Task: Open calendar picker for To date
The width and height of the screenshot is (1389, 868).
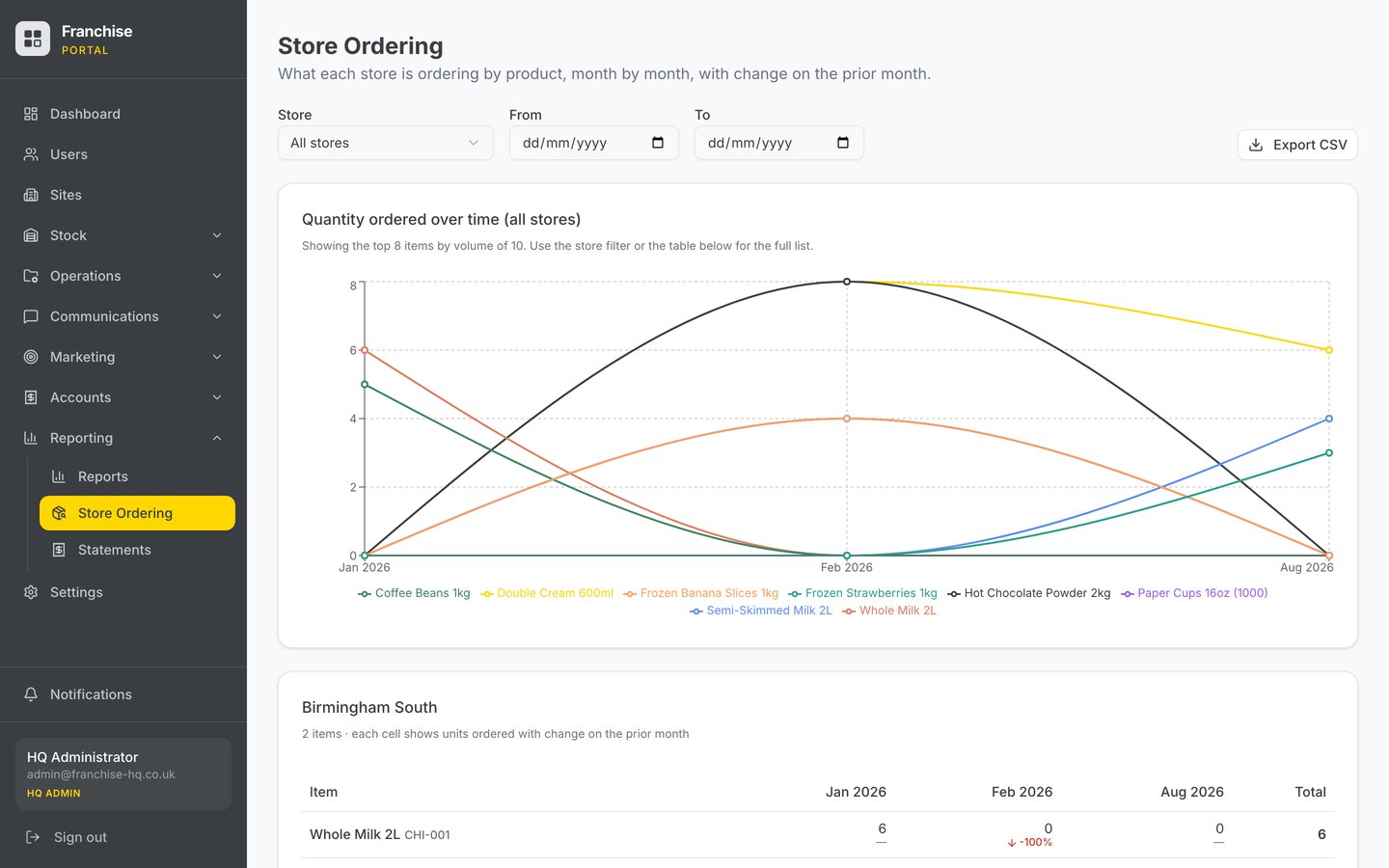Action: pyautogui.click(x=843, y=143)
